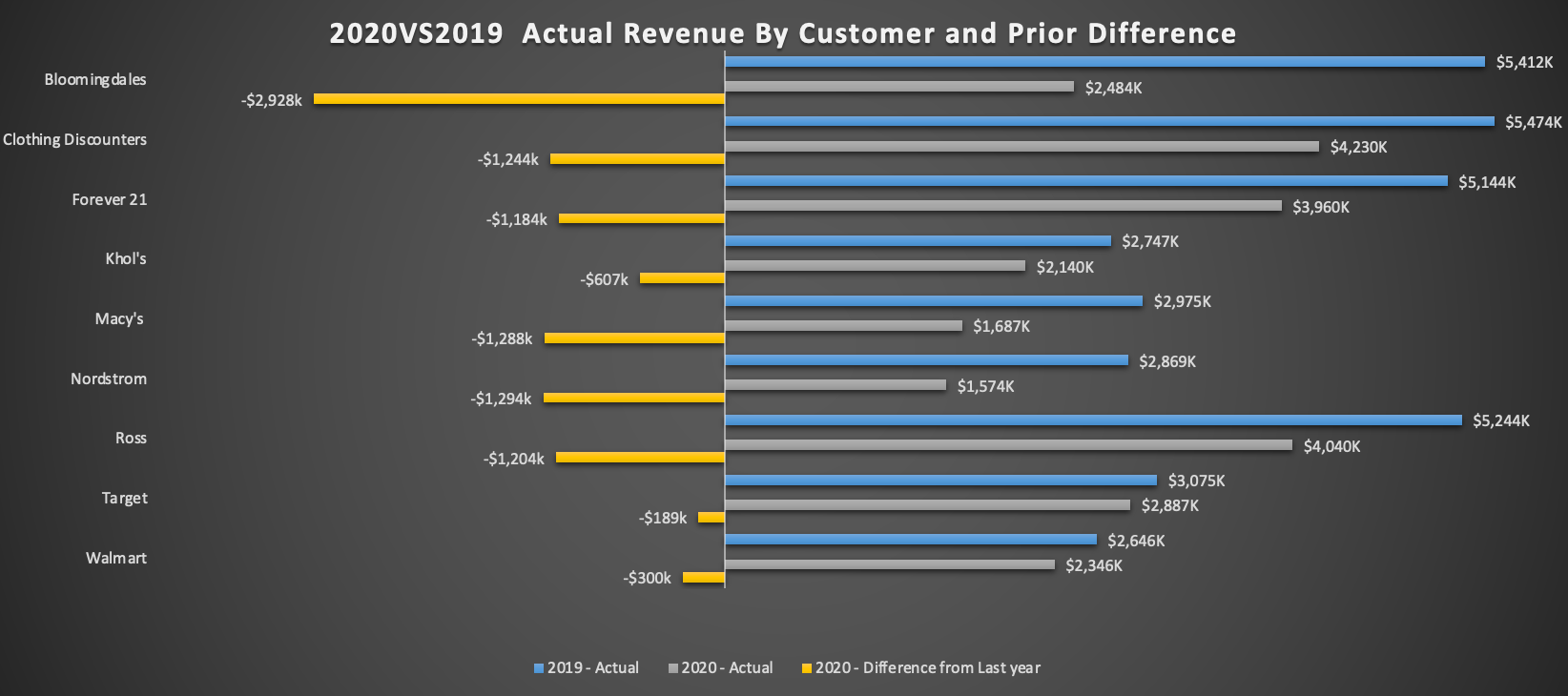
Task: Click the blue 2019 bar for Clothing Discounters
Action: point(1109,122)
